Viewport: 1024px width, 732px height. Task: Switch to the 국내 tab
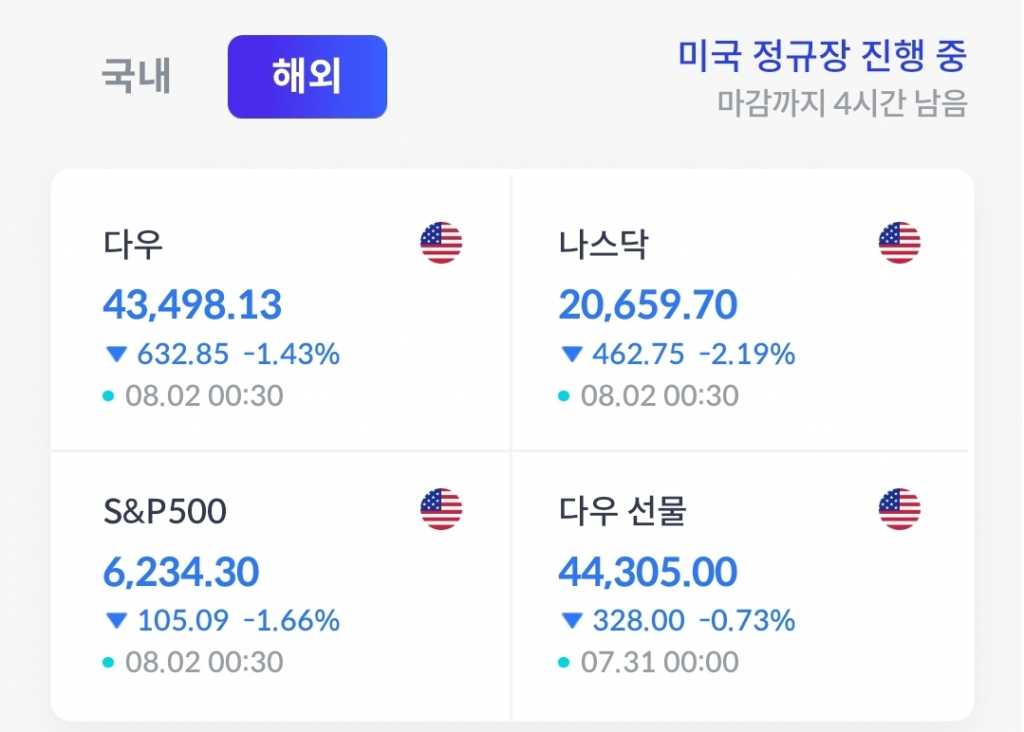[x=136, y=77]
